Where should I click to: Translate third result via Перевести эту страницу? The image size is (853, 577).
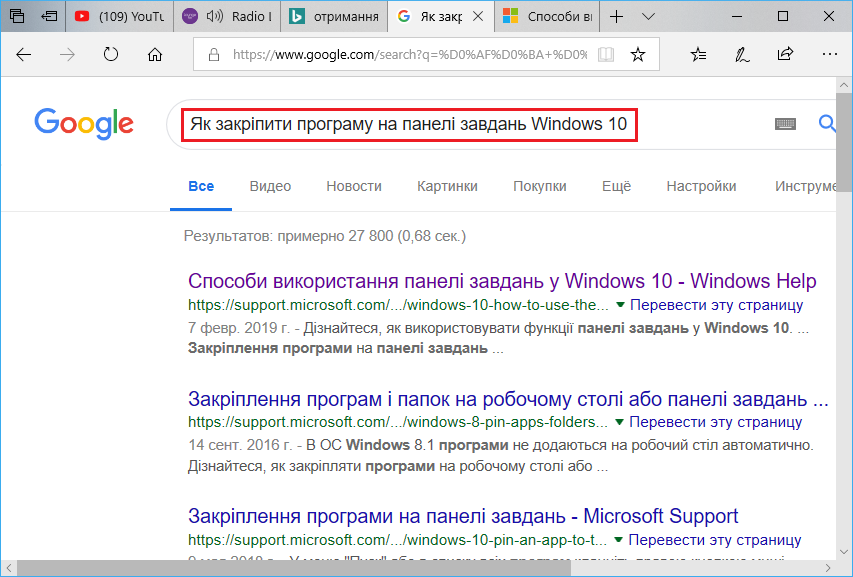[x=715, y=540]
